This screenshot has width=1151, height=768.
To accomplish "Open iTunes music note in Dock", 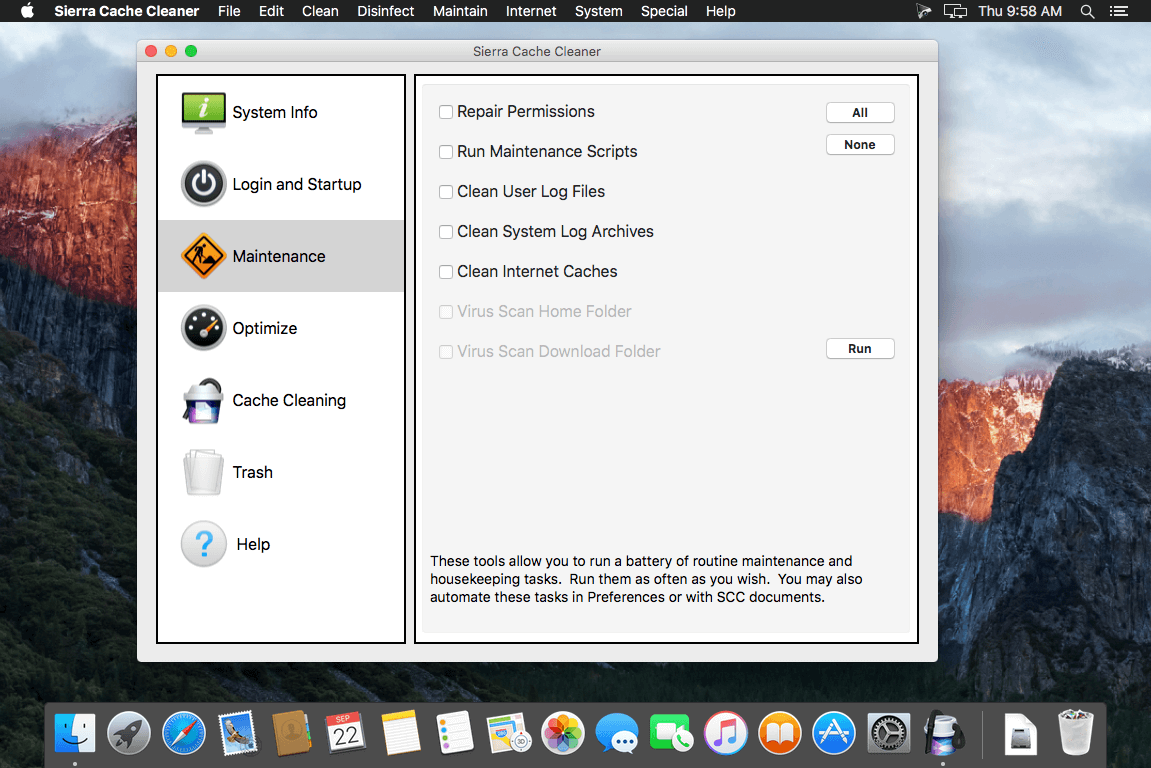I will (x=725, y=733).
